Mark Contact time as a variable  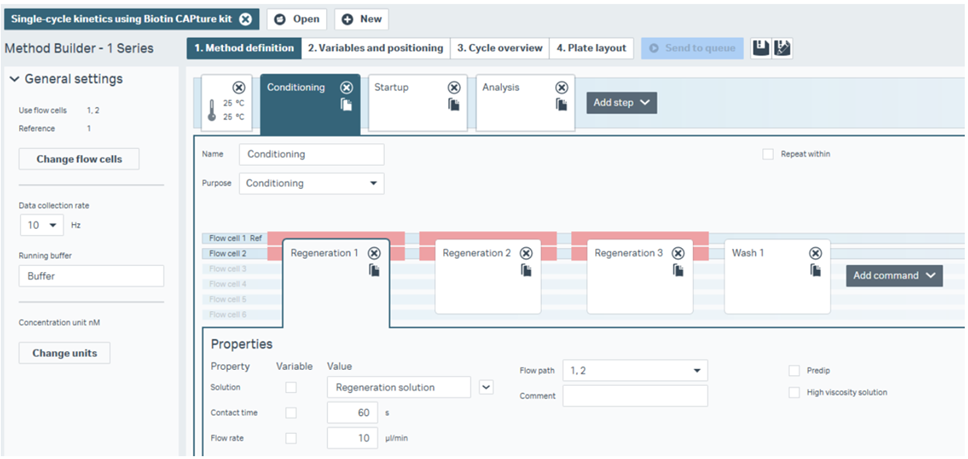click(x=292, y=412)
